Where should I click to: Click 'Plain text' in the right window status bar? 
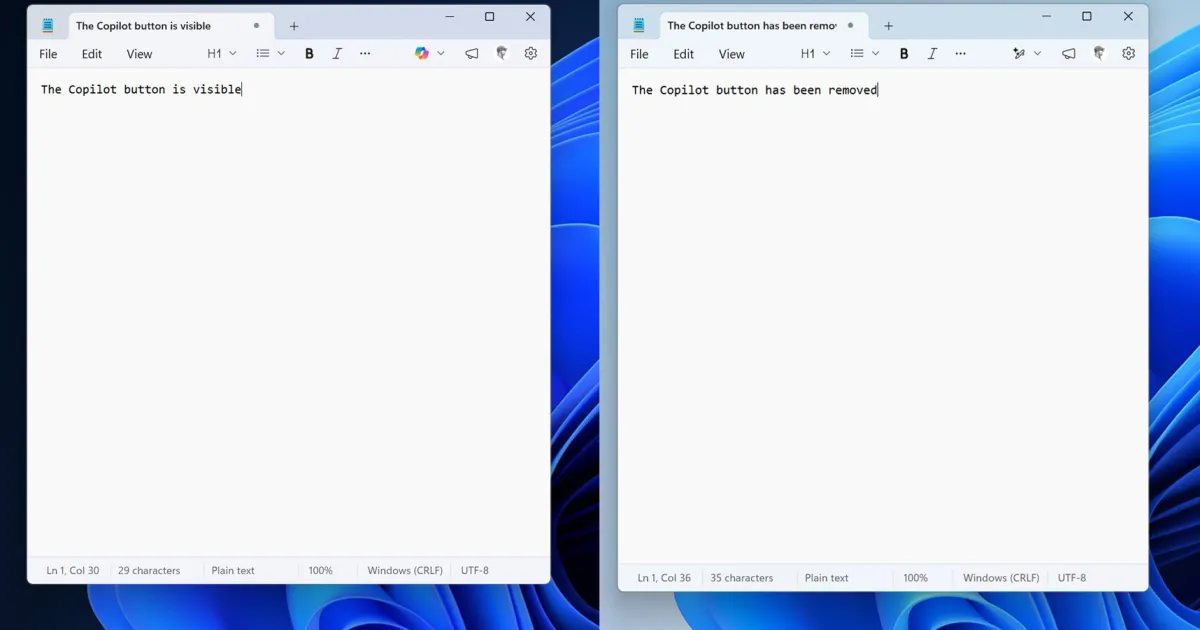point(827,578)
